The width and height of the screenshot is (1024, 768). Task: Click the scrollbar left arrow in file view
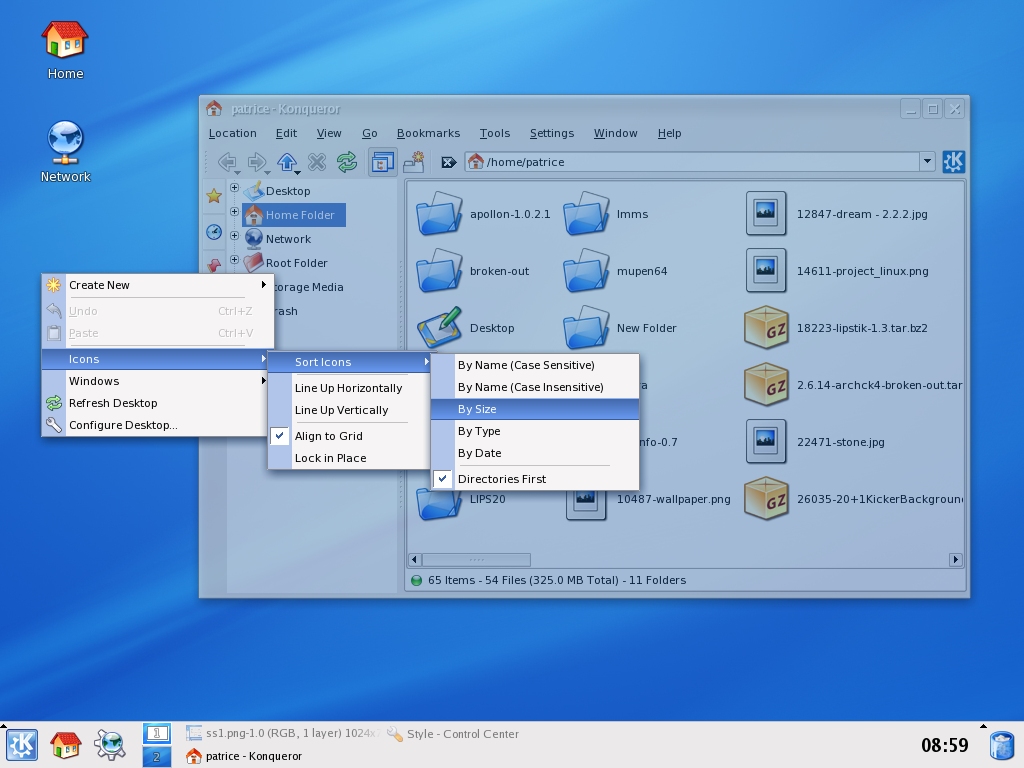click(x=415, y=560)
